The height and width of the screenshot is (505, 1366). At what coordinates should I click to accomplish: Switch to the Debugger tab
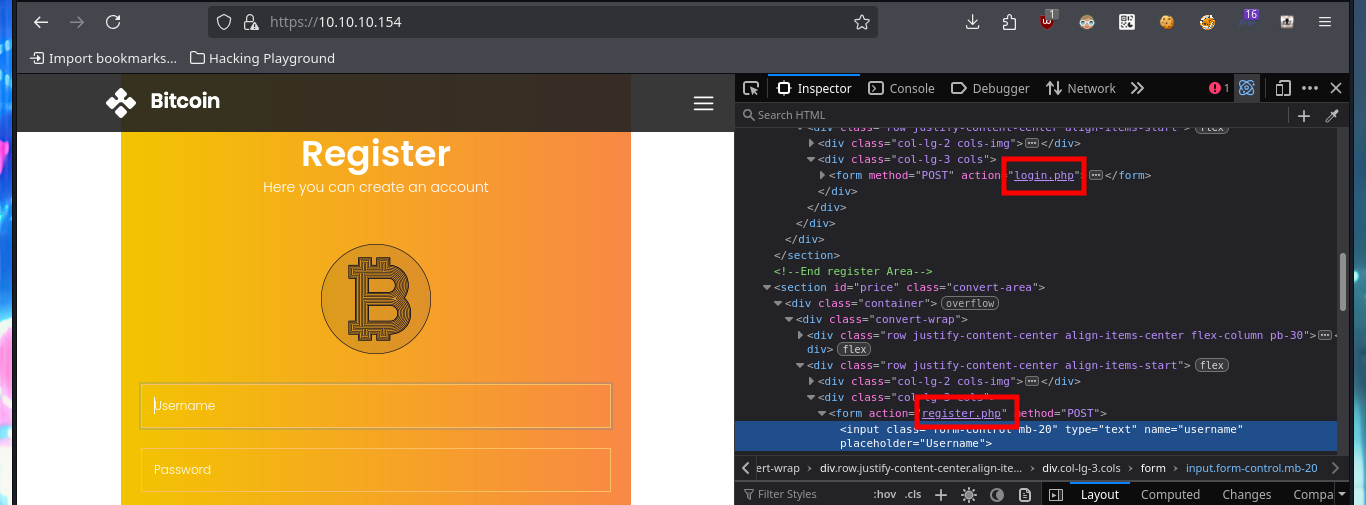990,88
